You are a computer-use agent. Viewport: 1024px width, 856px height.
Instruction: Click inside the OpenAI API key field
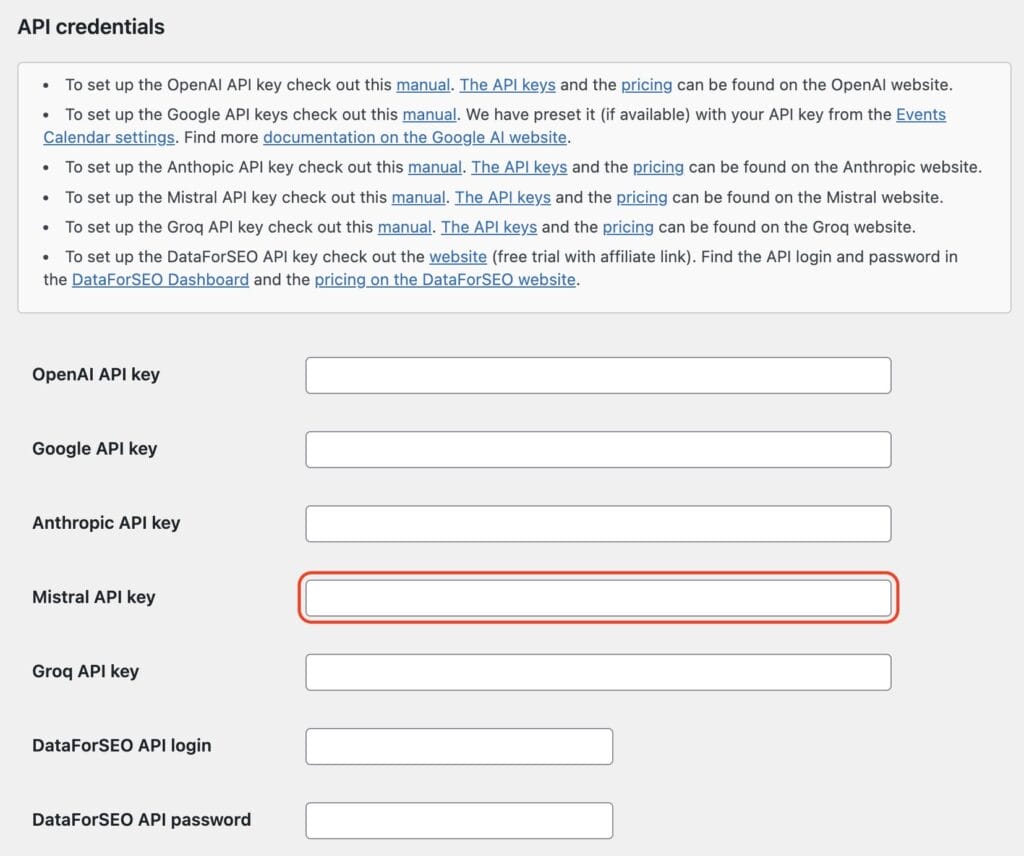(597, 374)
